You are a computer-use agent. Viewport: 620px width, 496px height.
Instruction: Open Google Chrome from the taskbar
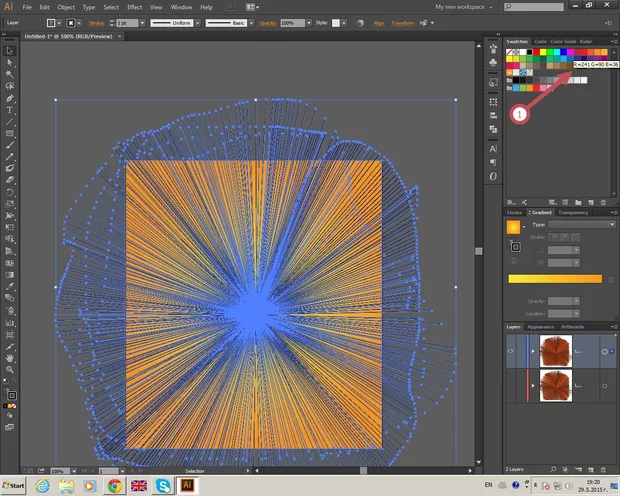(115, 485)
